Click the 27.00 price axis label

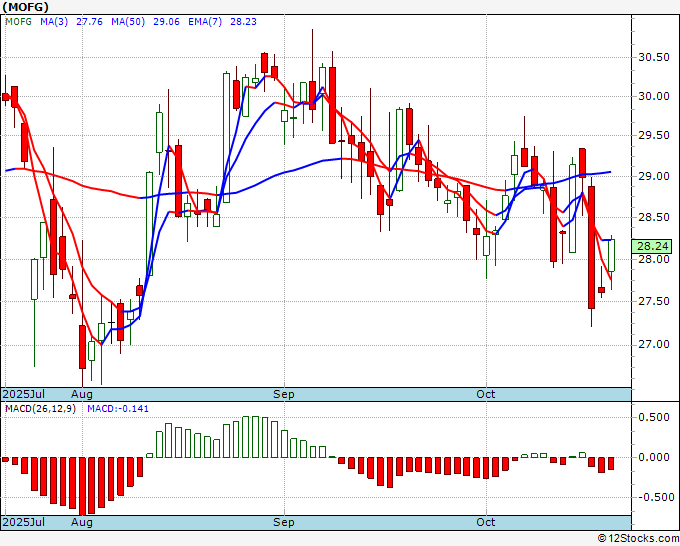[x=654, y=345]
